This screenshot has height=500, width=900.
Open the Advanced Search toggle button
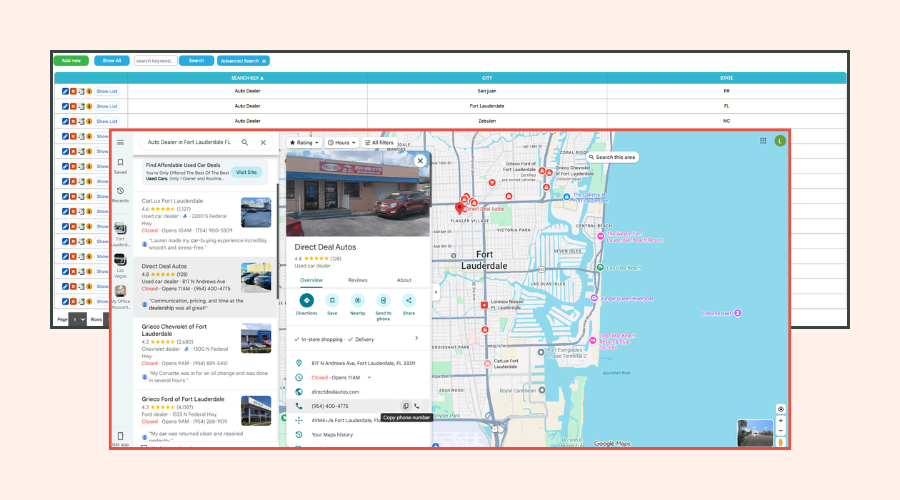(243, 61)
